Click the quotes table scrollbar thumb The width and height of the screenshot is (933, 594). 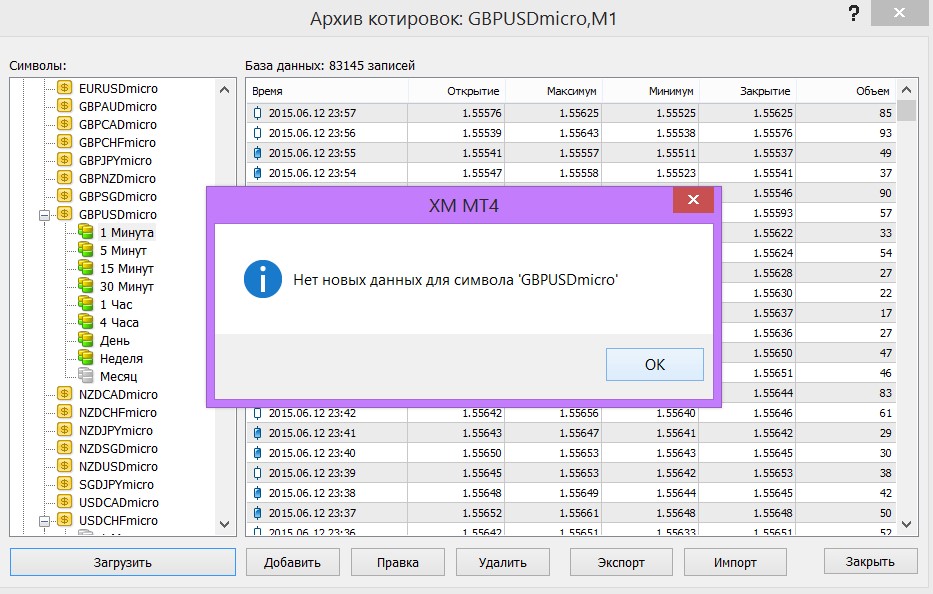pyautogui.click(x=906, y=111)
